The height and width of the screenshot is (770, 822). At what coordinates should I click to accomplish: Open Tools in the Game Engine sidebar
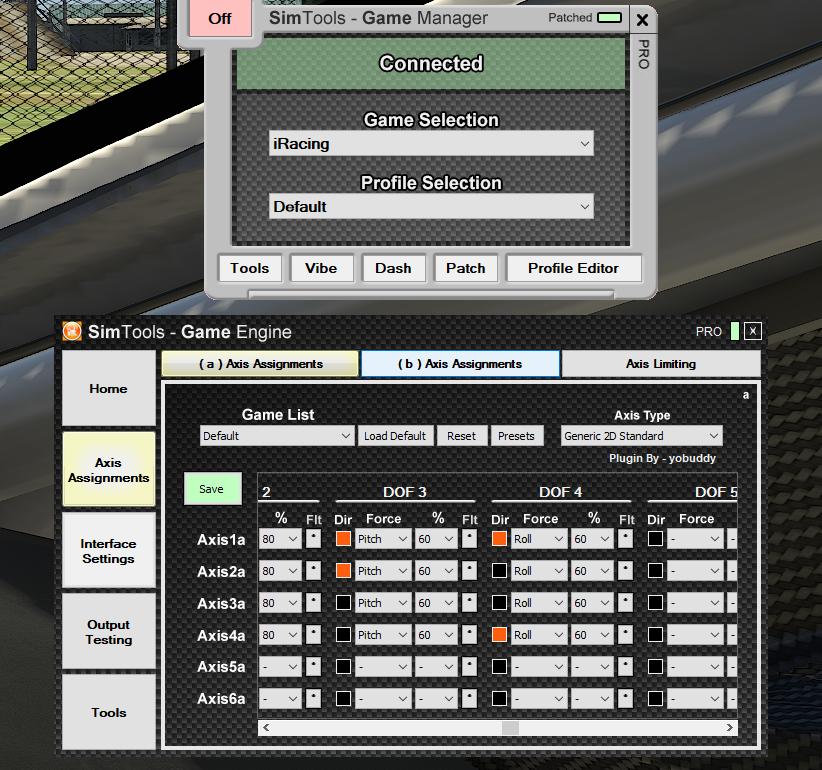click(x=109, y=712)
